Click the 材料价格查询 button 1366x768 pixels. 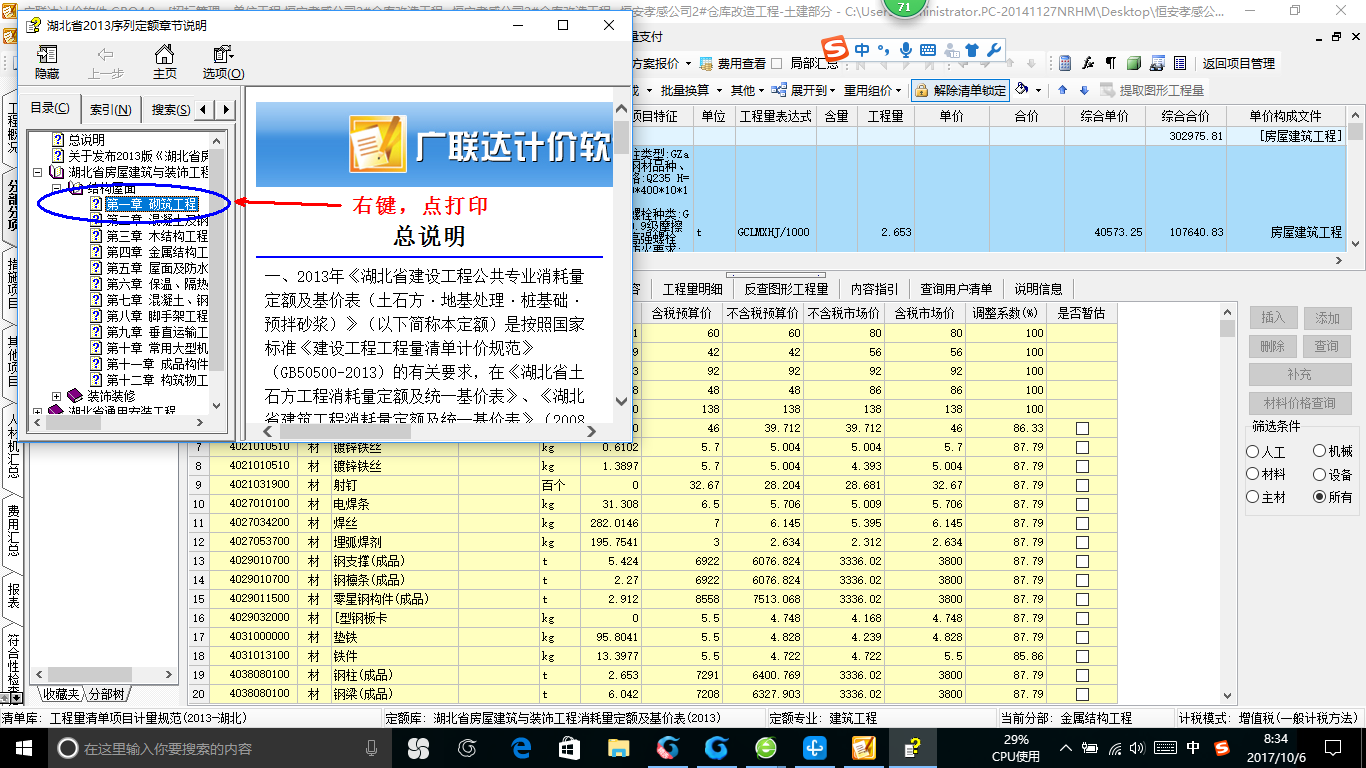pyautogui.click(x=1302, y=403)
